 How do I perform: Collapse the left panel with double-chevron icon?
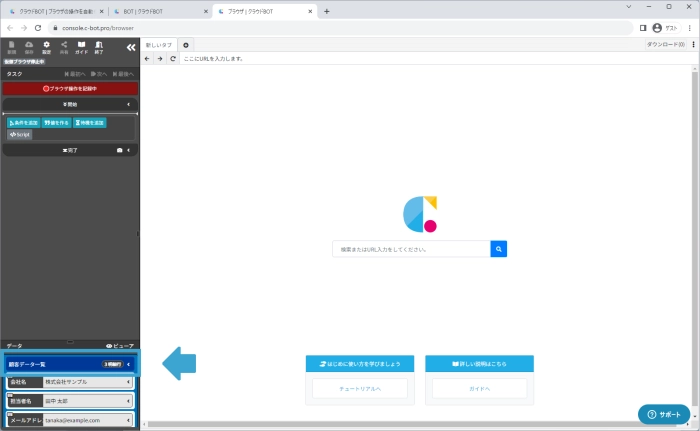tap(130, 46)
